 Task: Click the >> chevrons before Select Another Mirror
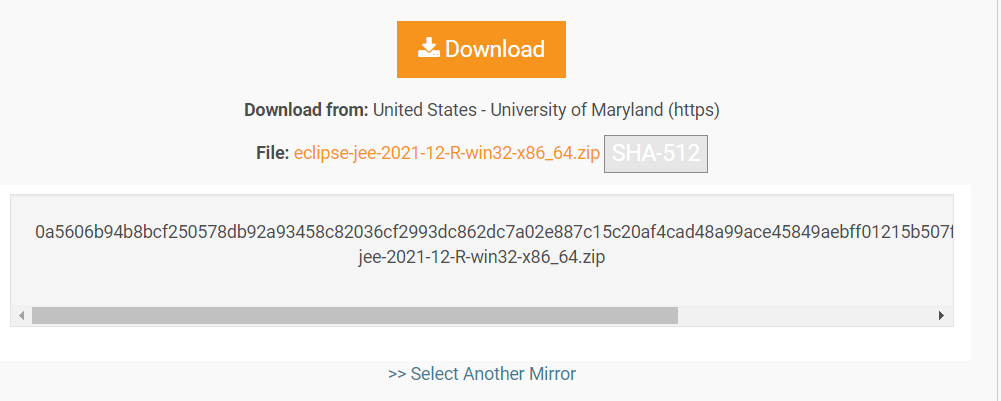[x=397, y=374]
